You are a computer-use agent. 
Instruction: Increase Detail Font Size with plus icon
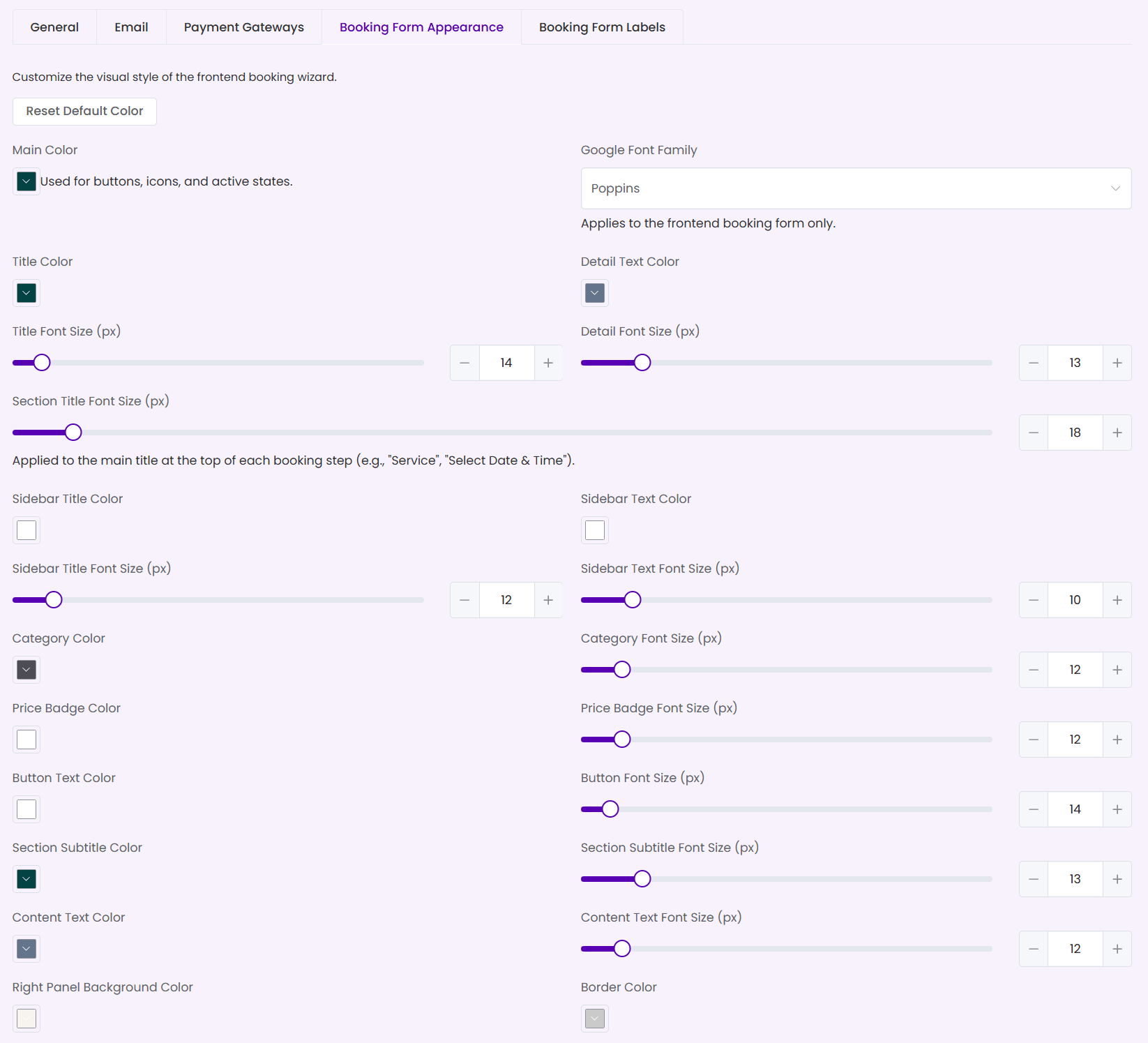coord(1117,363)
